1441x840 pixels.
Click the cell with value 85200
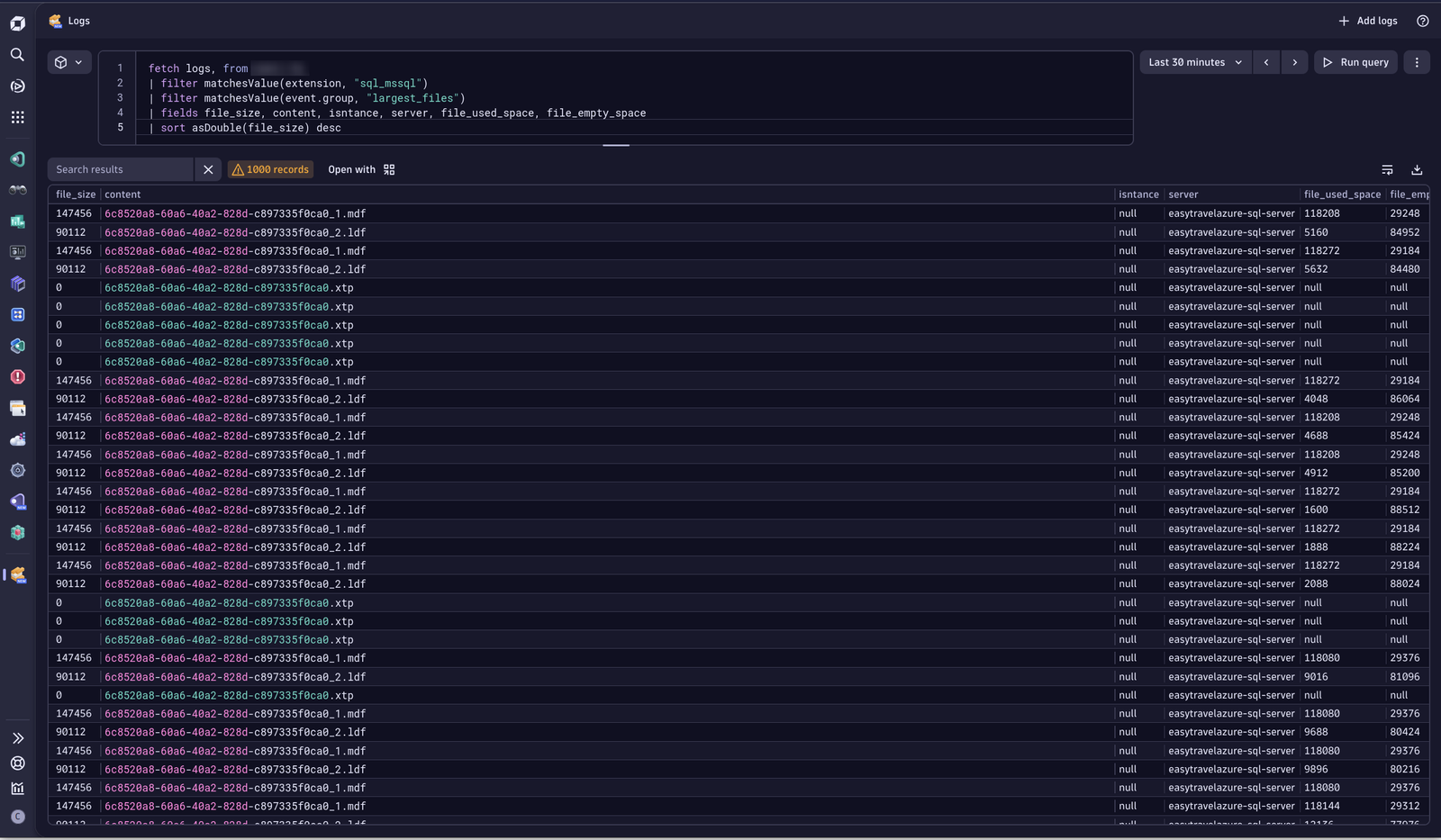[1404, 473]
